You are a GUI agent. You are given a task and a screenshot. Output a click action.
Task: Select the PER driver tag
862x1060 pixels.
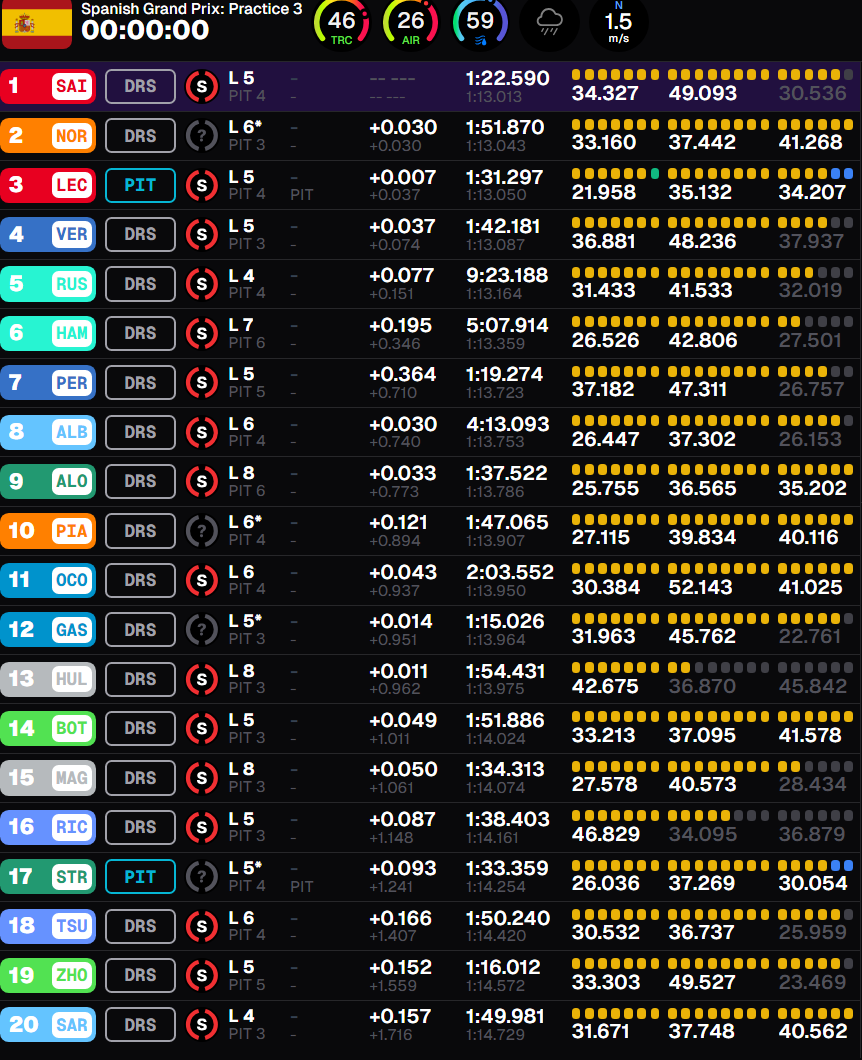[x=48, y=383]
